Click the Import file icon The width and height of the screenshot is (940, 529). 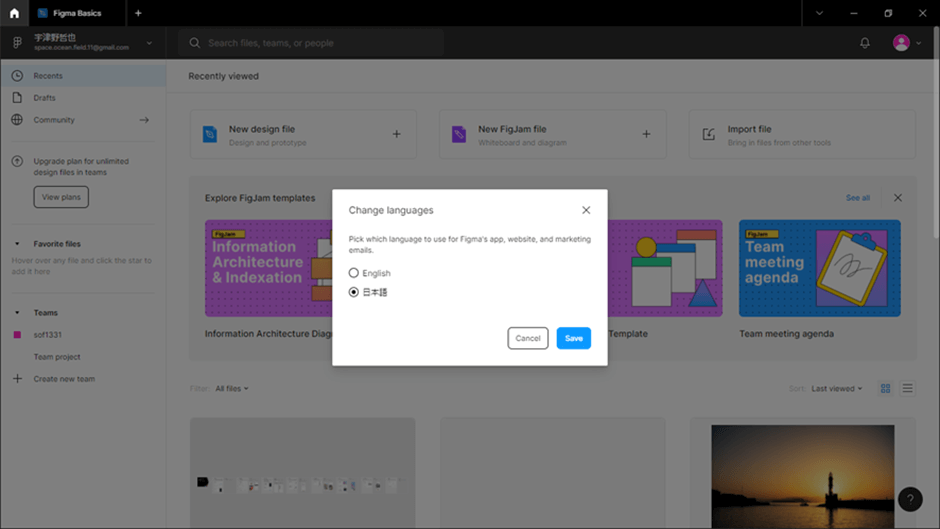click(708, 134)
